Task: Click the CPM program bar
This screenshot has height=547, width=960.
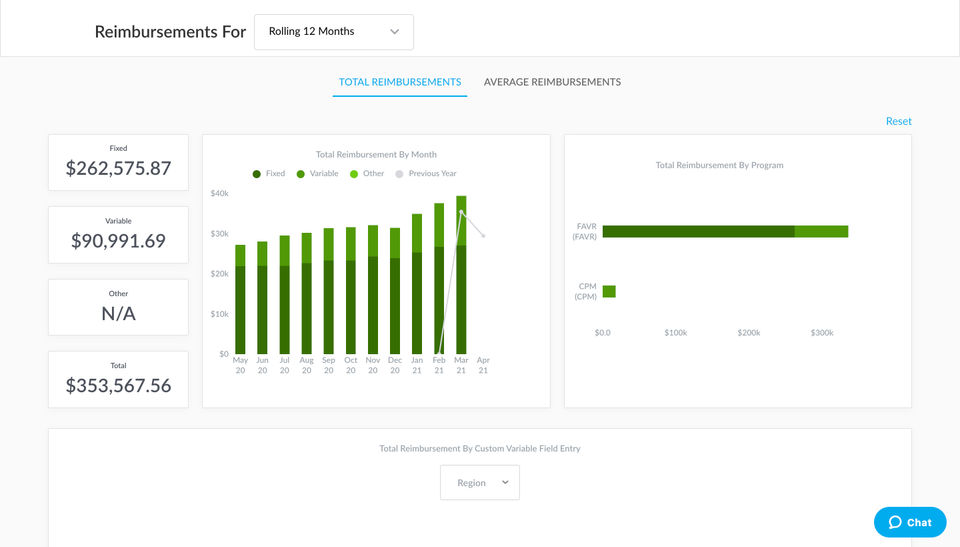Action: [609, 292]
